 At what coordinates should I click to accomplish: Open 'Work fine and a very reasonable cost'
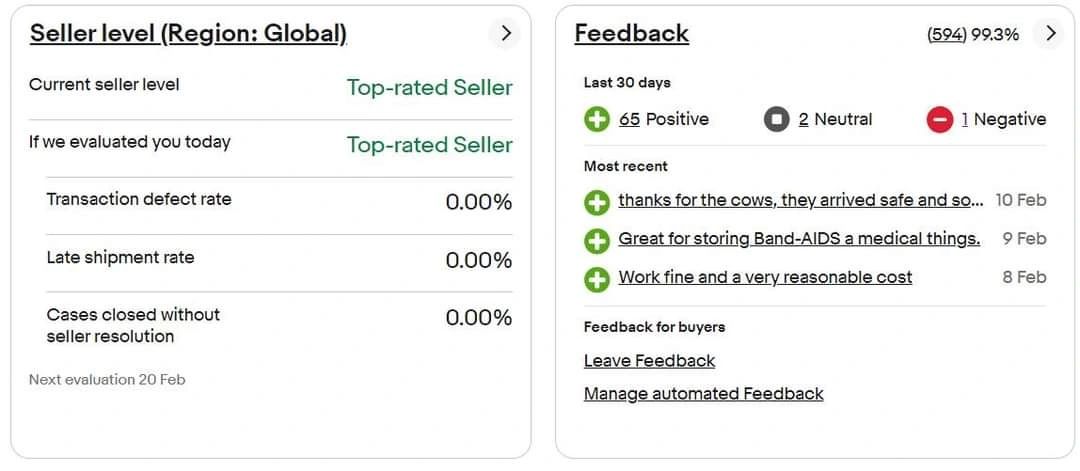[765, 278]
